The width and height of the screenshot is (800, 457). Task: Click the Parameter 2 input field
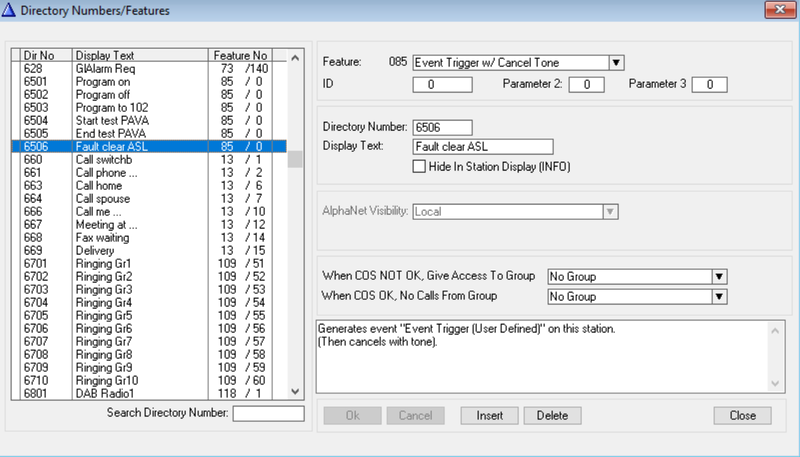click(587, 85)
